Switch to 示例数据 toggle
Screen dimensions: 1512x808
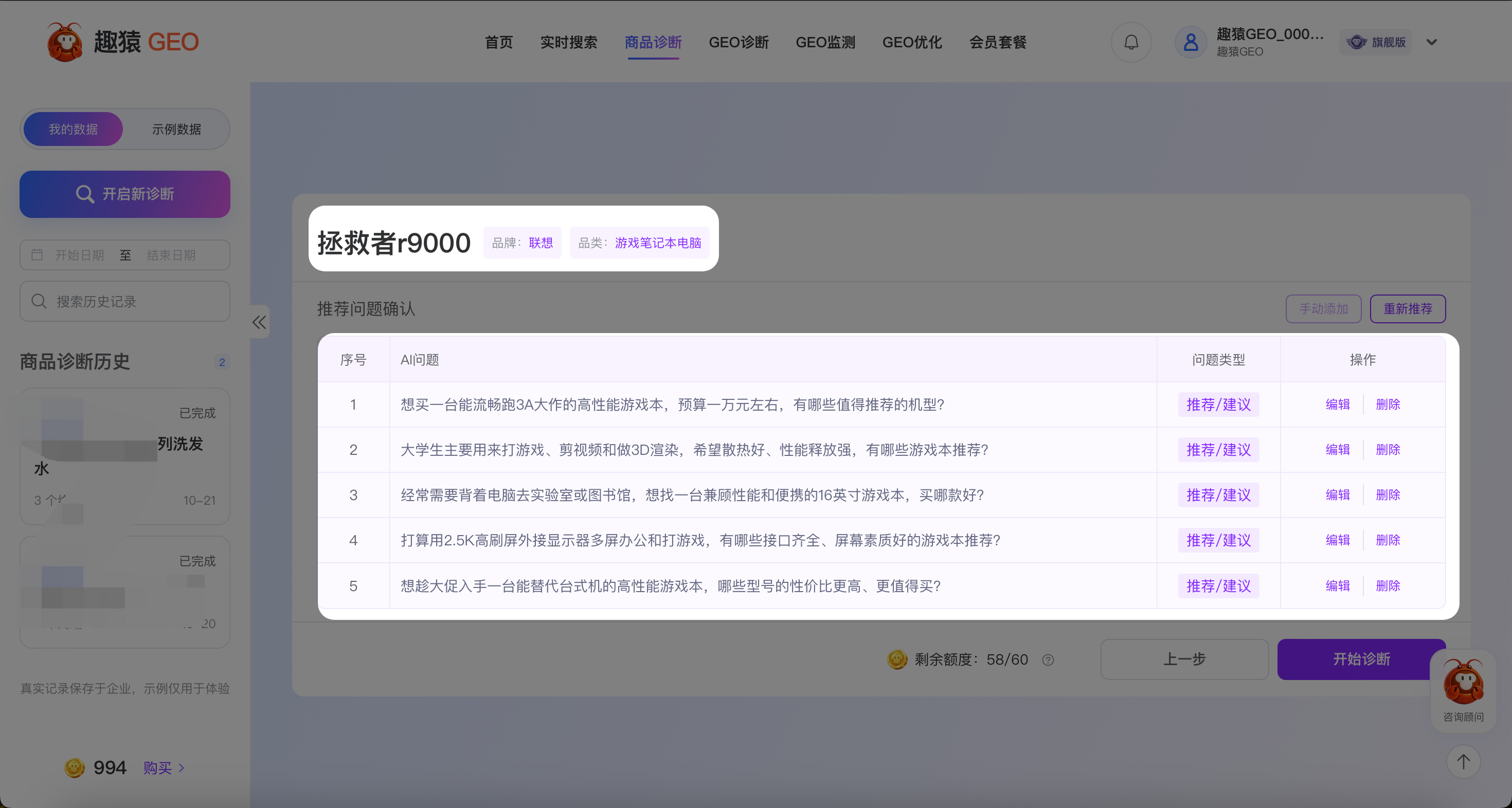(176, 129)
